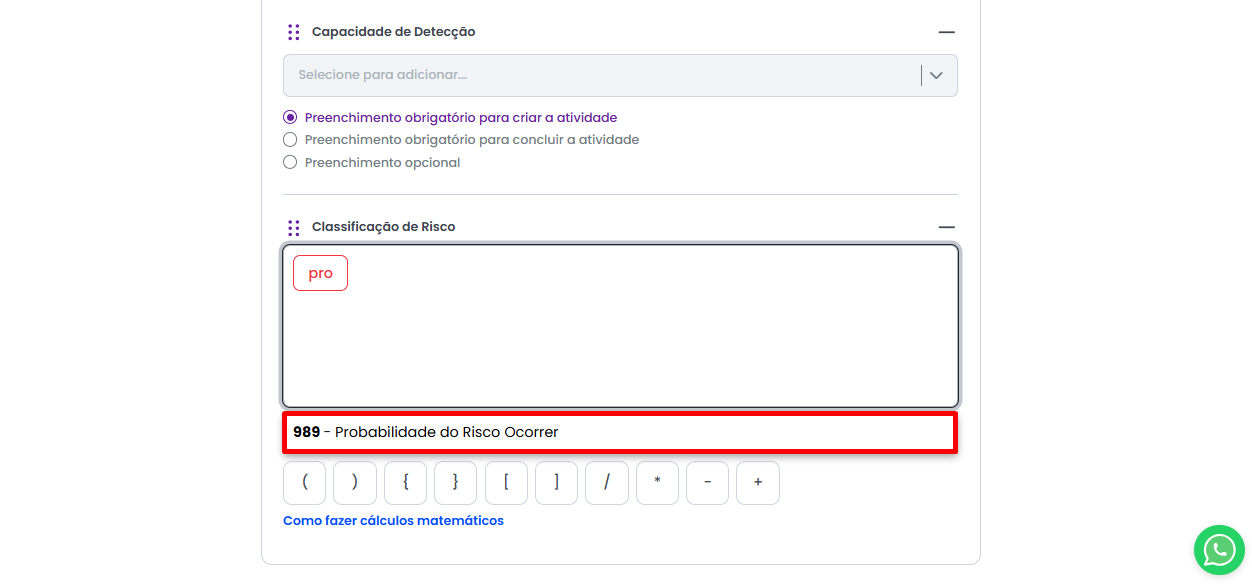Click drag handle beside Classificação de Risco
Image resolution: width=1252 pixels, height=584 pixels.
(293, 227)
